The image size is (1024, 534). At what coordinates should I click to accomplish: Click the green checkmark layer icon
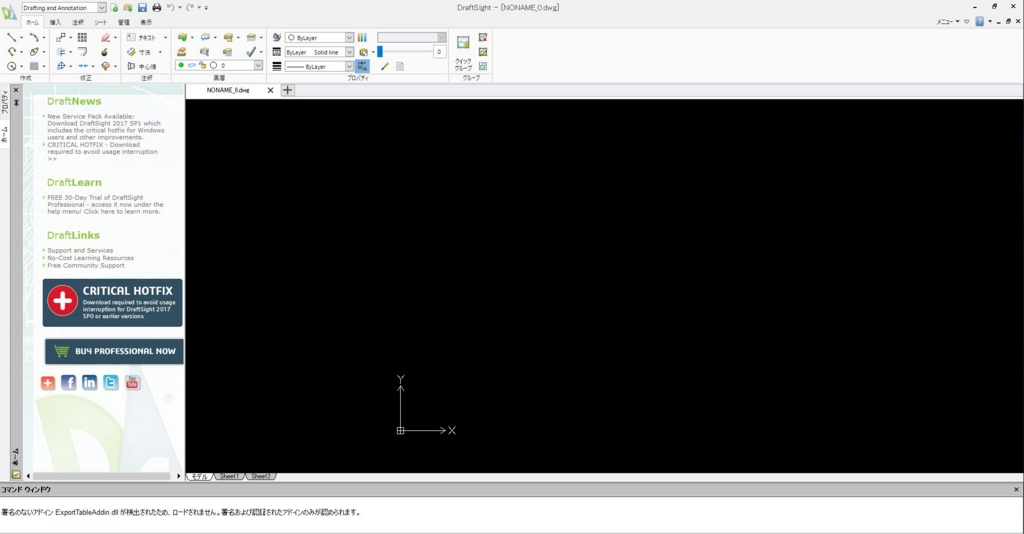point(251,52)
